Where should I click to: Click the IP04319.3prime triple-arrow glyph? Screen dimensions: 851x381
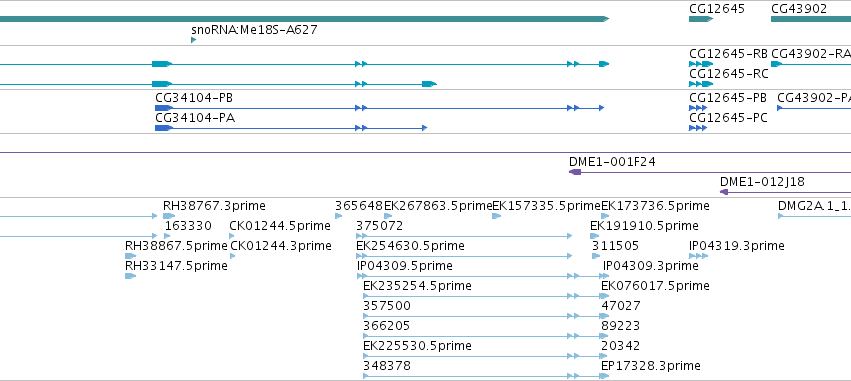coord(698,256)
